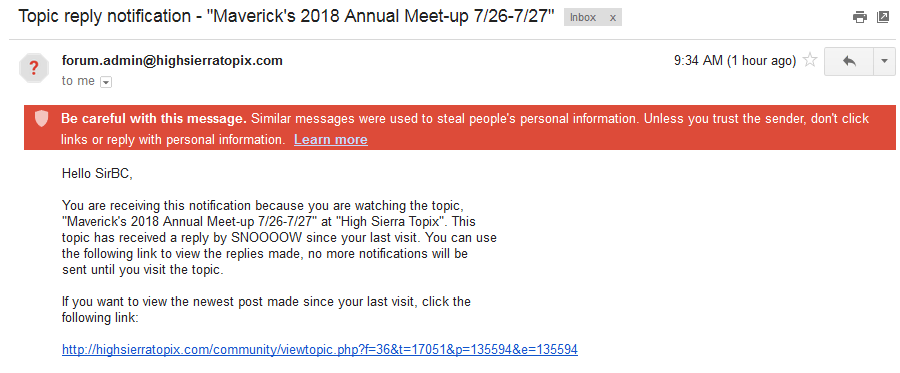Open the highsierratopix.com viewtopic link
Screen dimensions: 900x373
(x=320, y=349)
